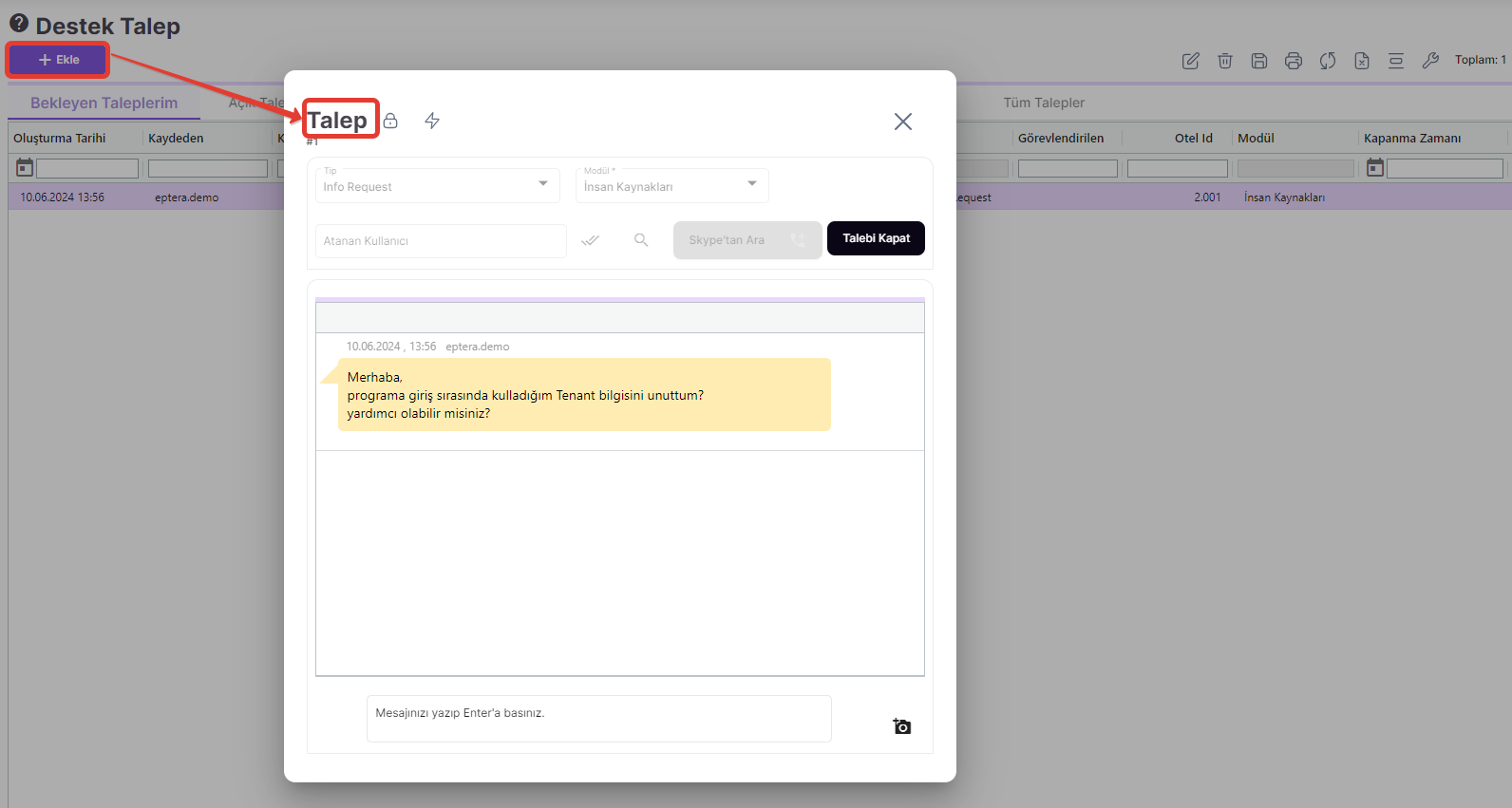Click the message input field
The image size is (1512, 808).
click(598, 718)
